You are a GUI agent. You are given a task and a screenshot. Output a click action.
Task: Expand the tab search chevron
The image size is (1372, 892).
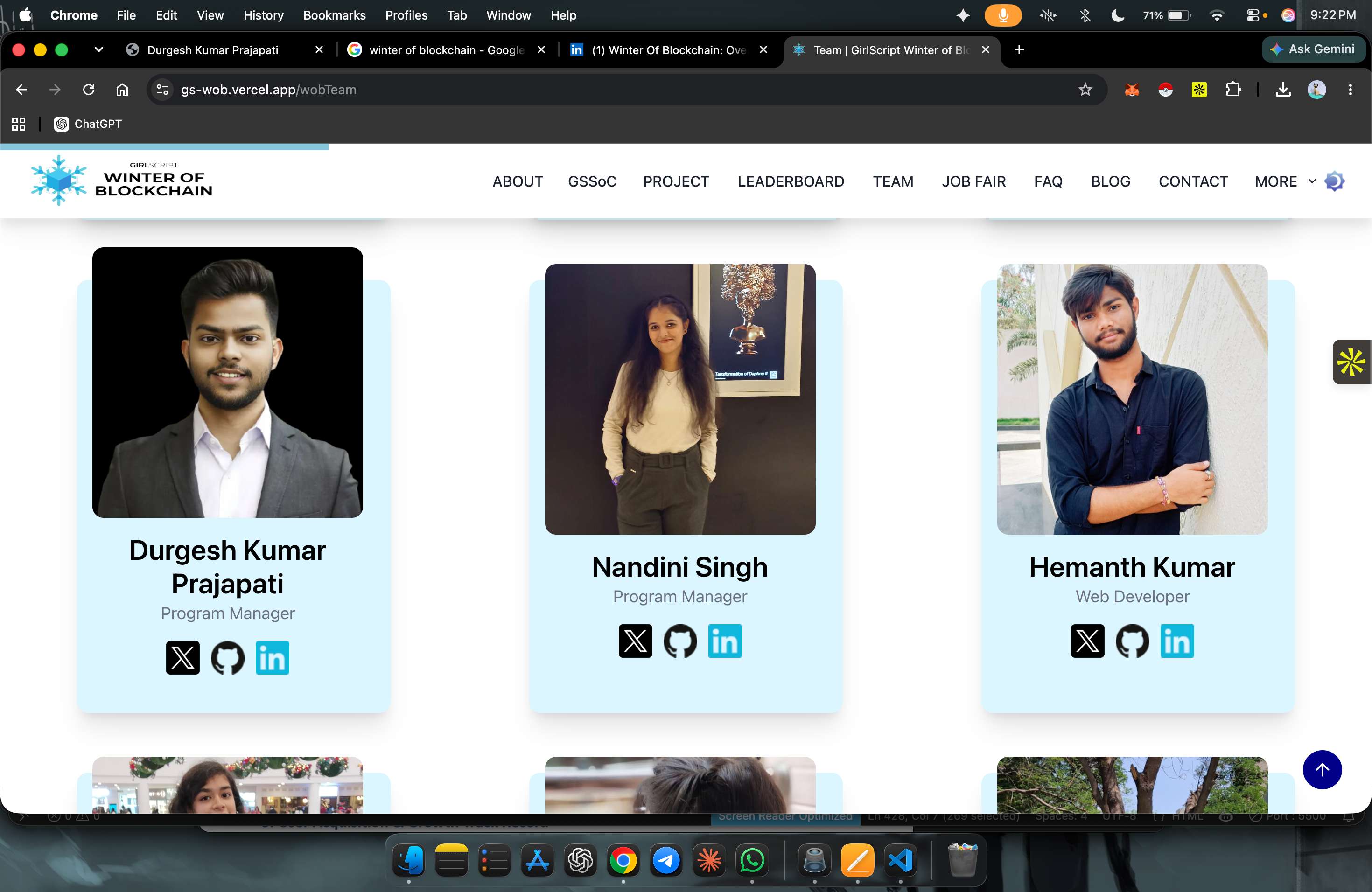tap(98, 50)
